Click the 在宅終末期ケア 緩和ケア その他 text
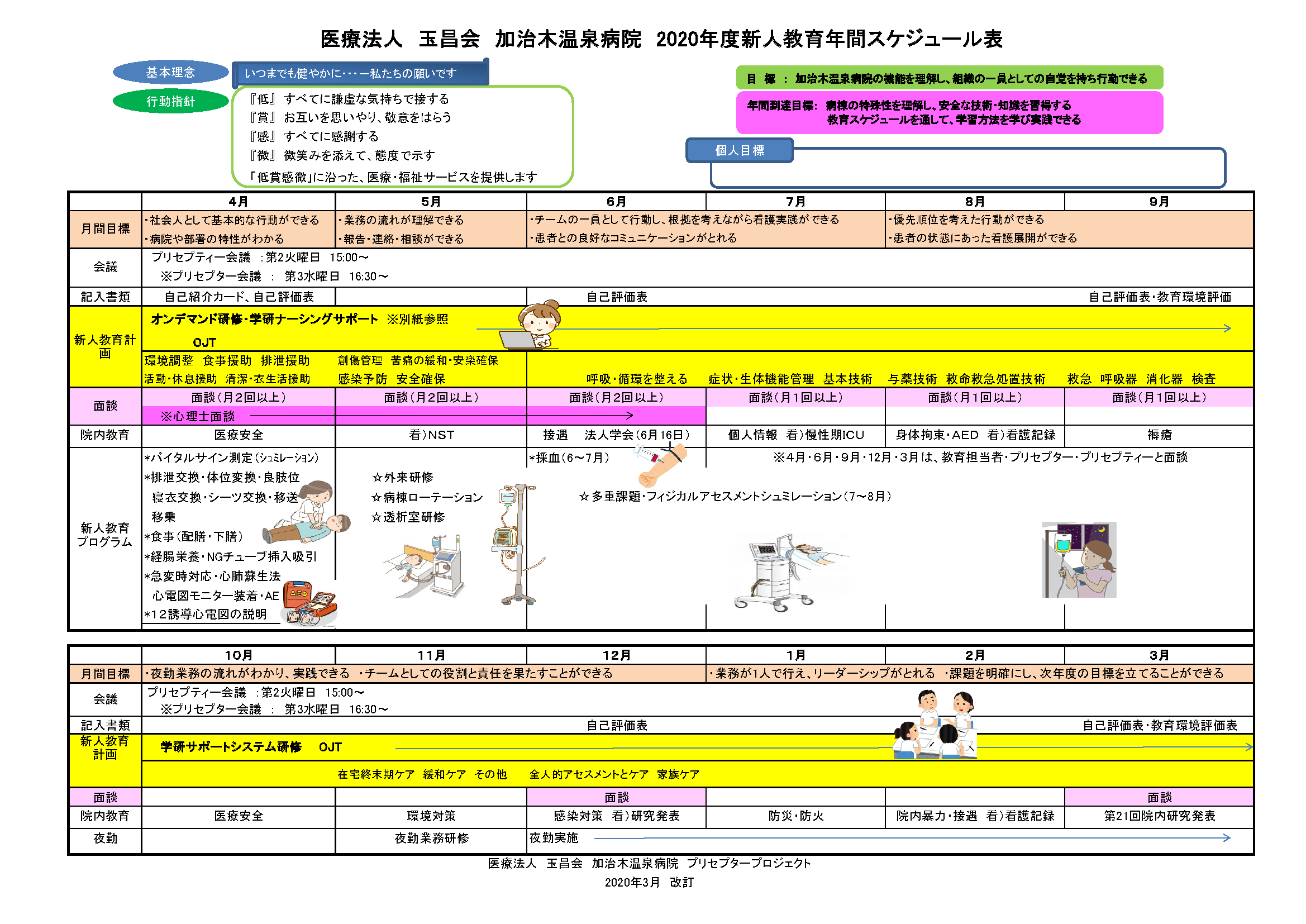The image size is (1306, 924). (x=422, y=774)
